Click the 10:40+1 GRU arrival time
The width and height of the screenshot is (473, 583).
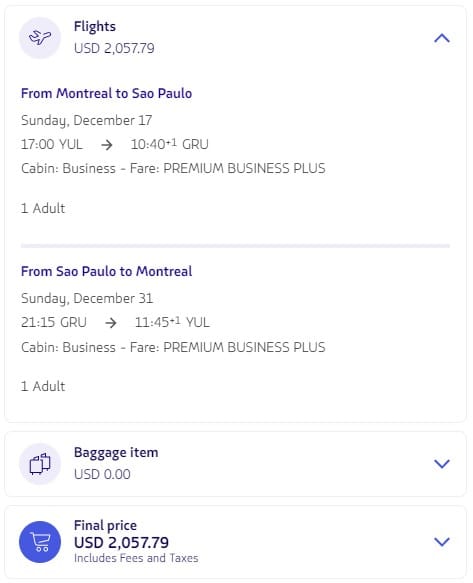click(170, 144)
